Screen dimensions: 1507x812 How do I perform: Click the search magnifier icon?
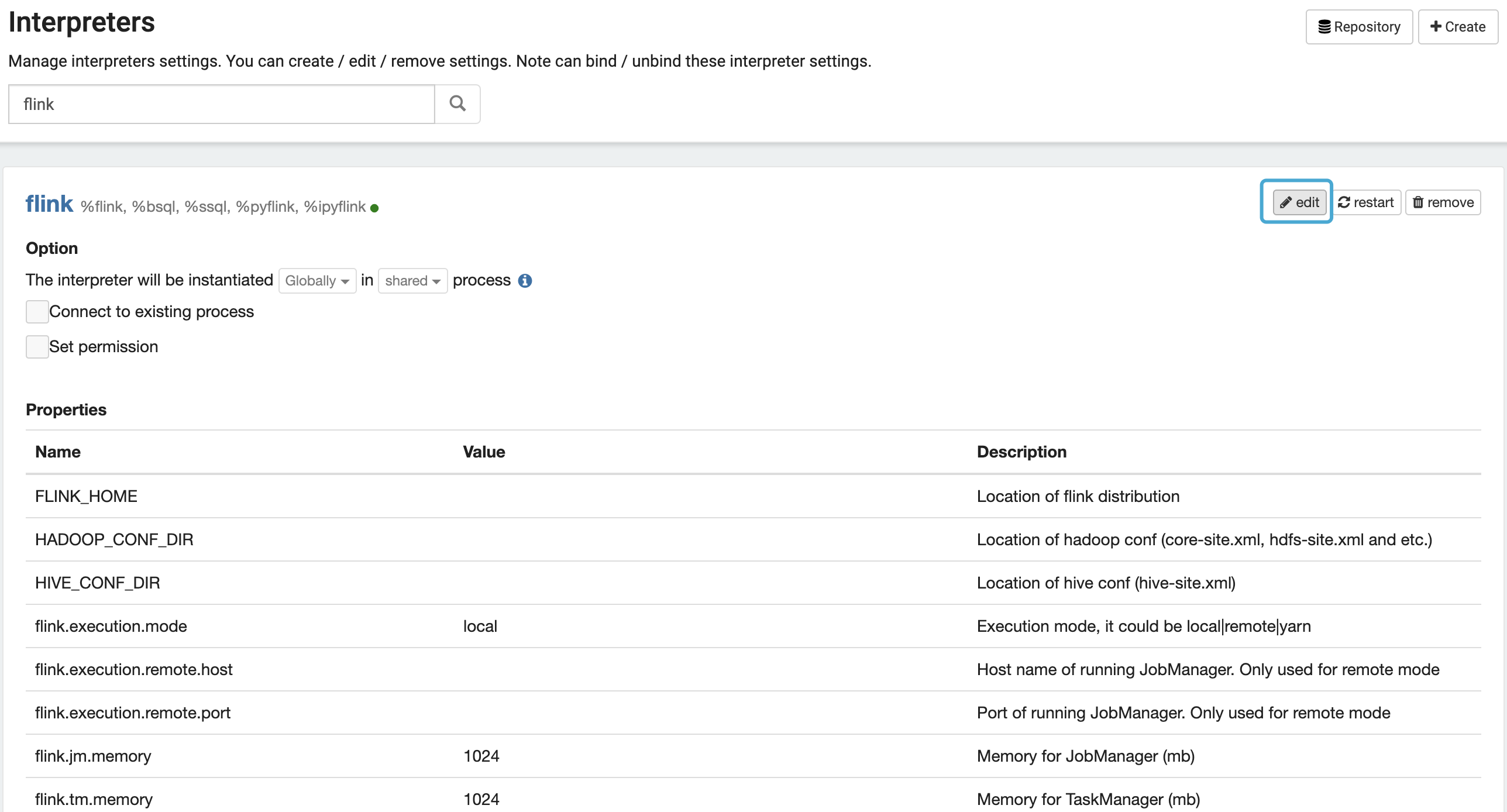[457, 104]
